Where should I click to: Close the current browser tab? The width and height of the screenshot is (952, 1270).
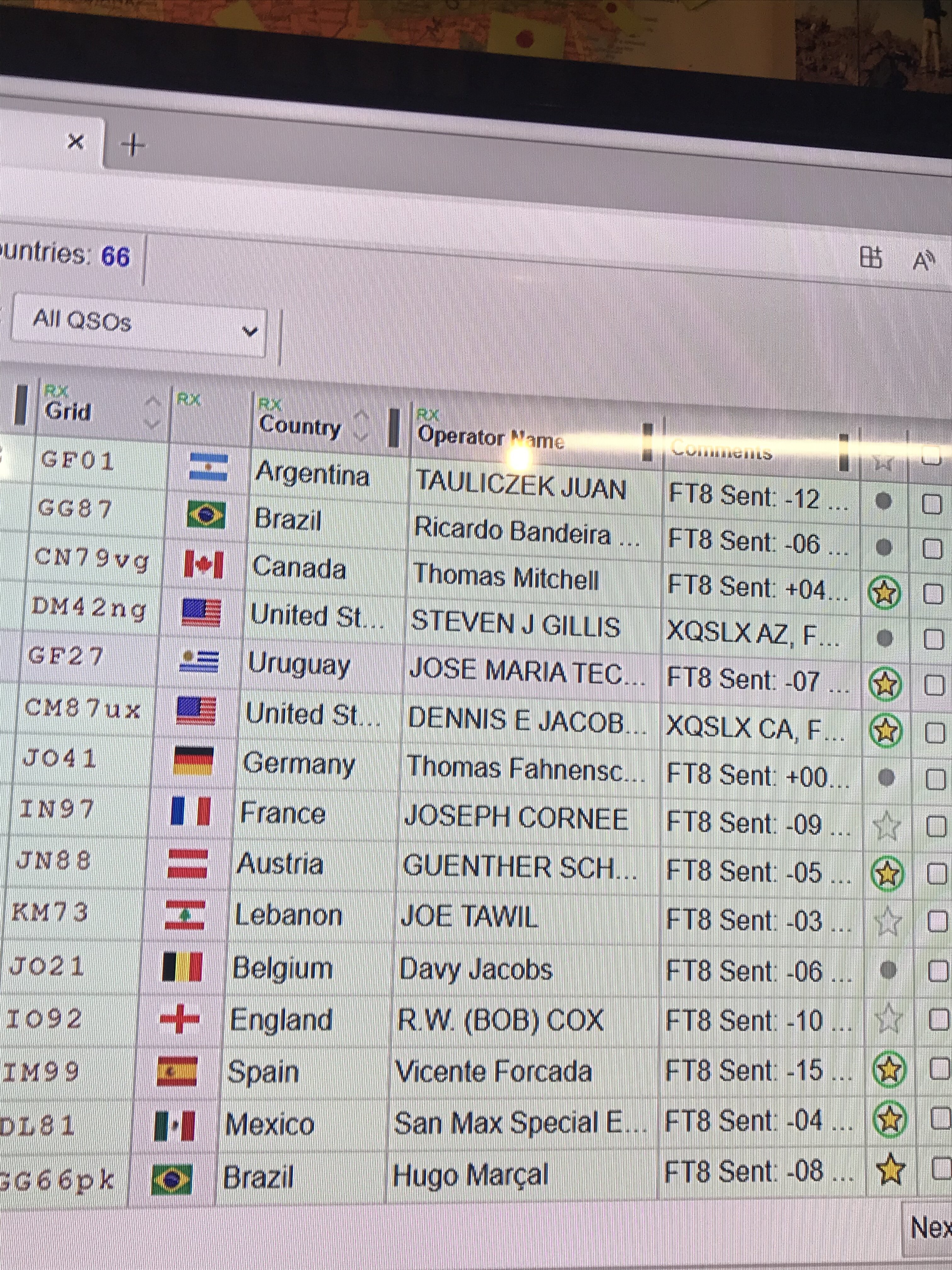coord(76,141)
